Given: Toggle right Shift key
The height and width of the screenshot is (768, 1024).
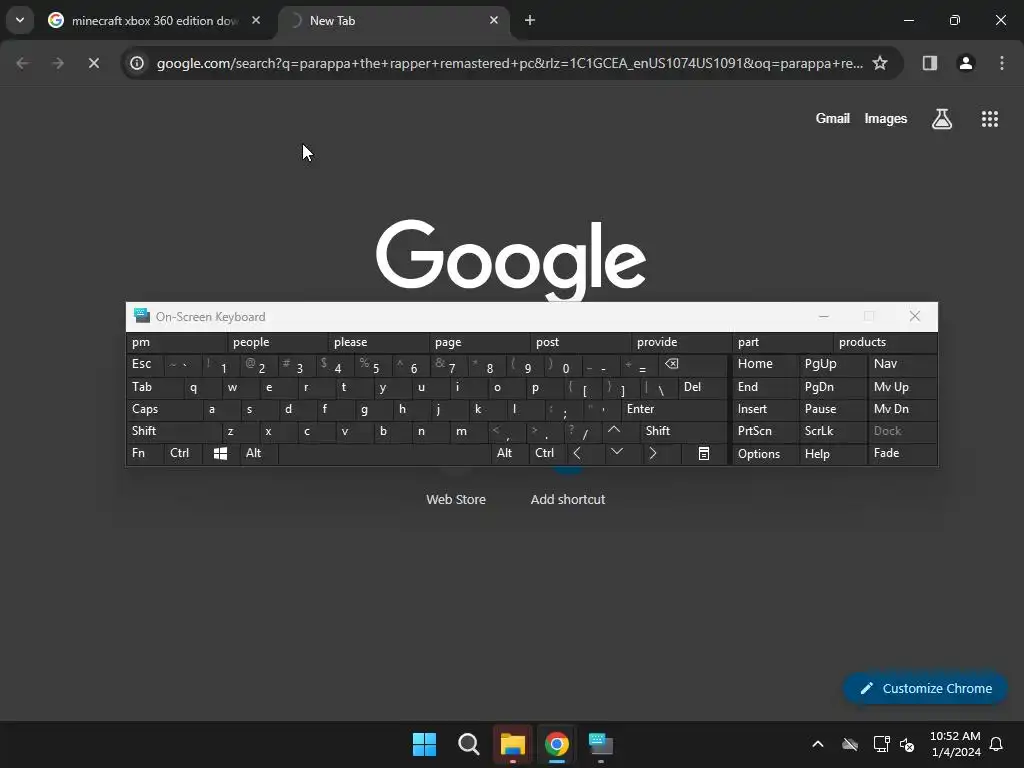Looking at the screenshot, I should click(683, 431).
